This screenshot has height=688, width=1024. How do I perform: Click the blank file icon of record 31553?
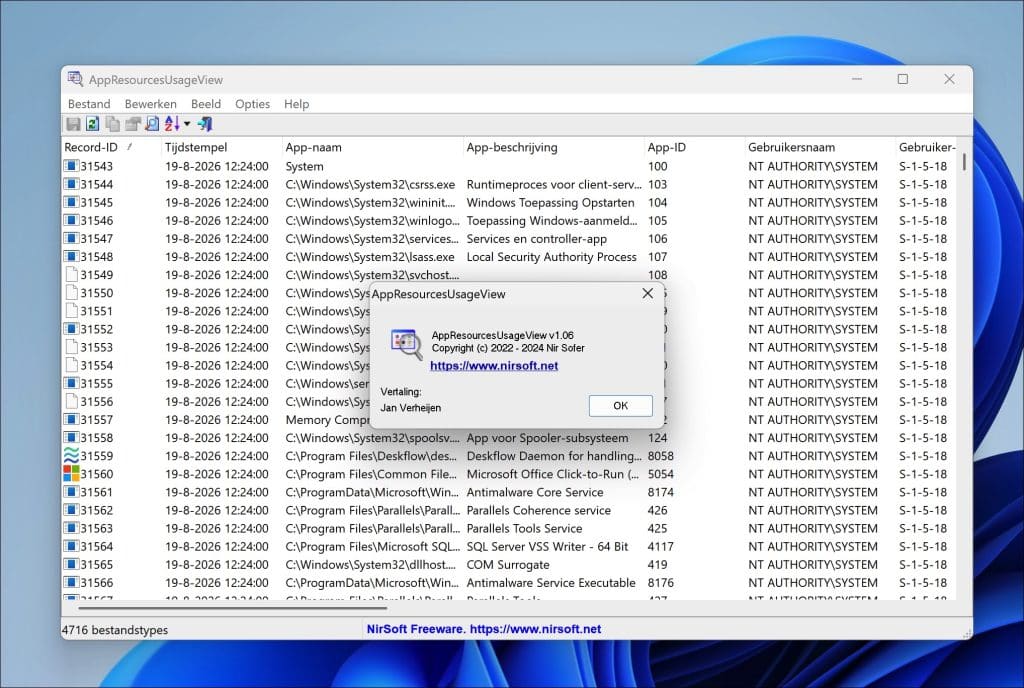71,347
